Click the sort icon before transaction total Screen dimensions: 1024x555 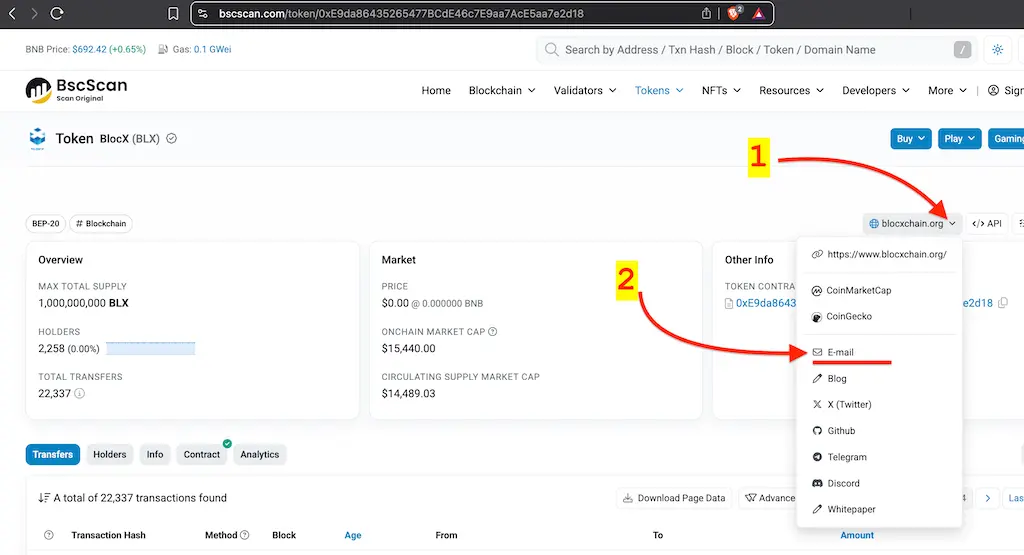44,498
